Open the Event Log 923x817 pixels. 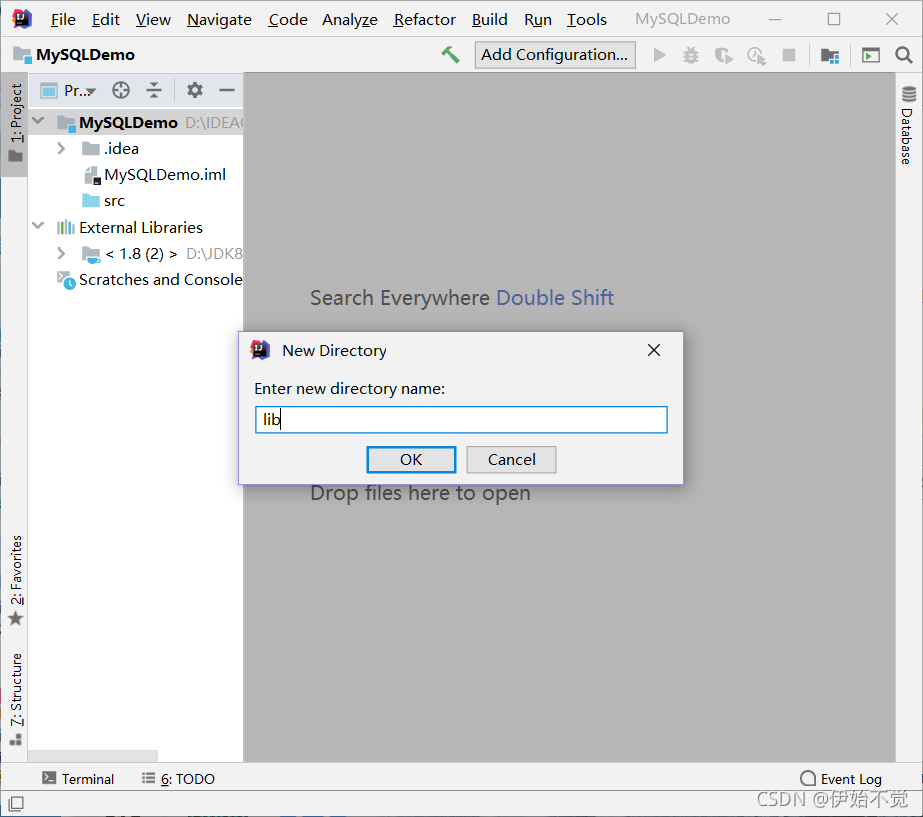(841, 779)
